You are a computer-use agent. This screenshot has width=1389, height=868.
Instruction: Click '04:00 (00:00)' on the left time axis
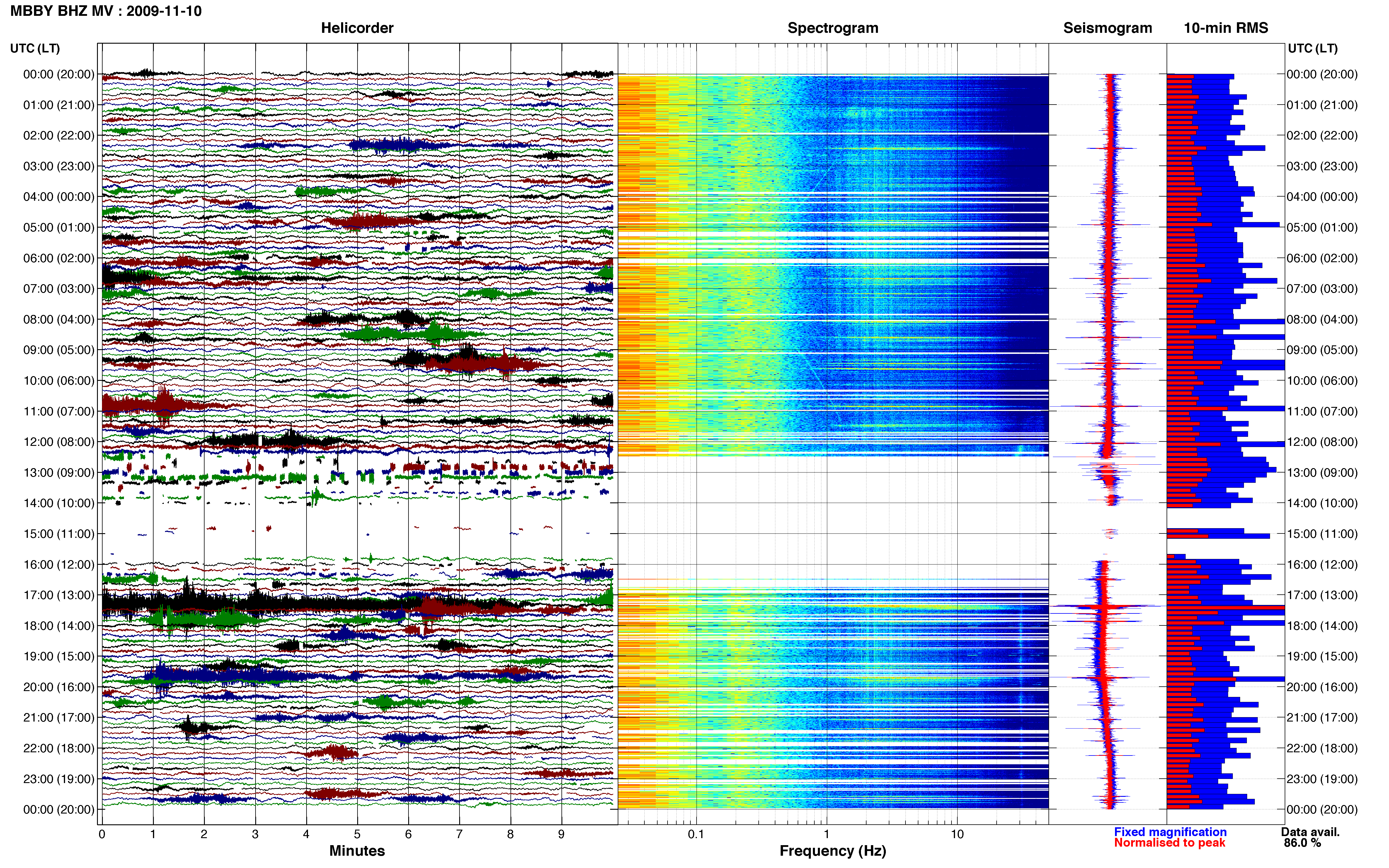pos(59,197)
